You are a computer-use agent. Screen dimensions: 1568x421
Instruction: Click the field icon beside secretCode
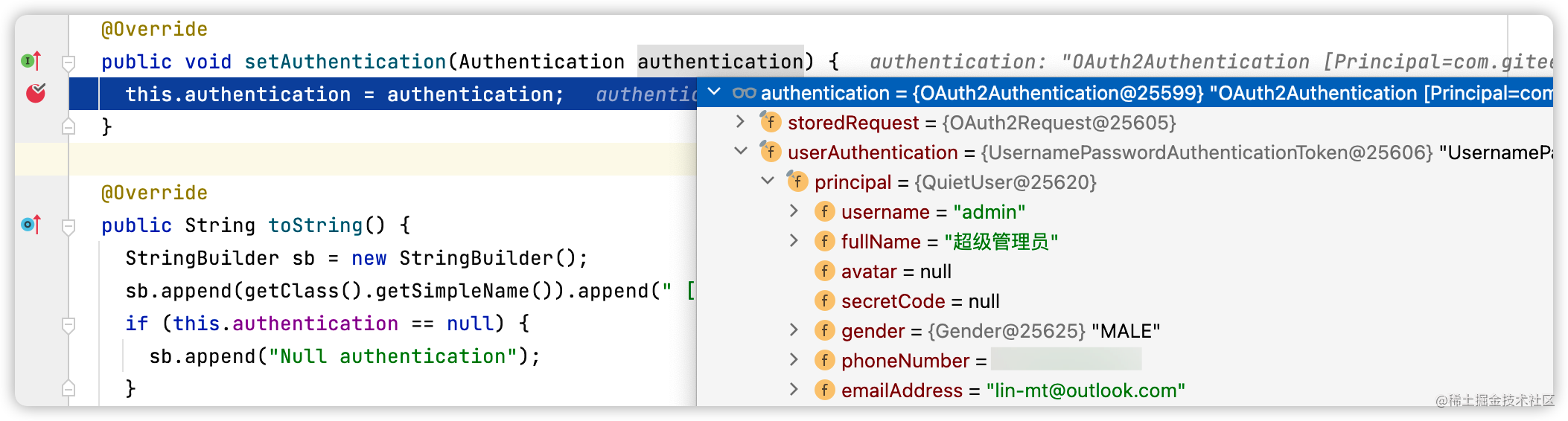tap(824, 301)
